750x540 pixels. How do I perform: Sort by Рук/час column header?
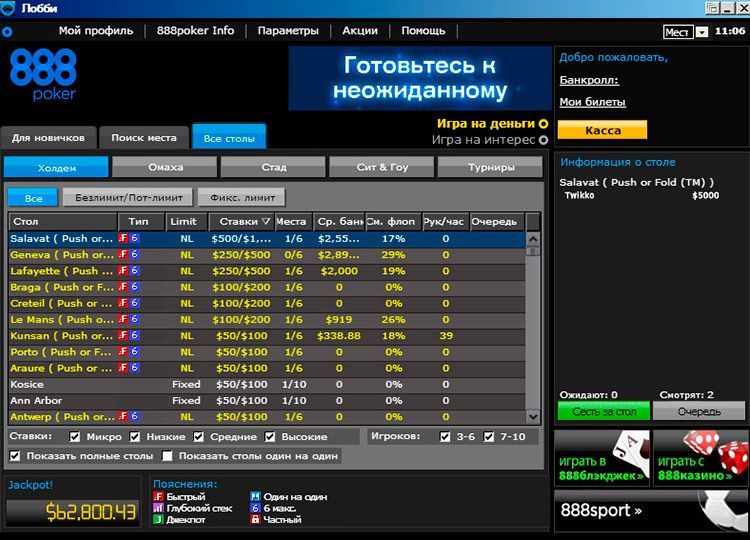445,221
